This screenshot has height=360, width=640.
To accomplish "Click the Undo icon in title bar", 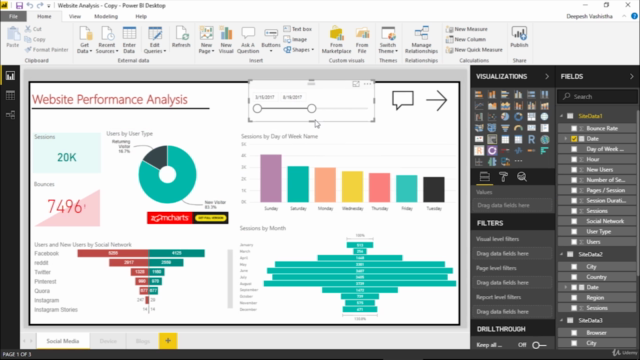I will [29, 6].
